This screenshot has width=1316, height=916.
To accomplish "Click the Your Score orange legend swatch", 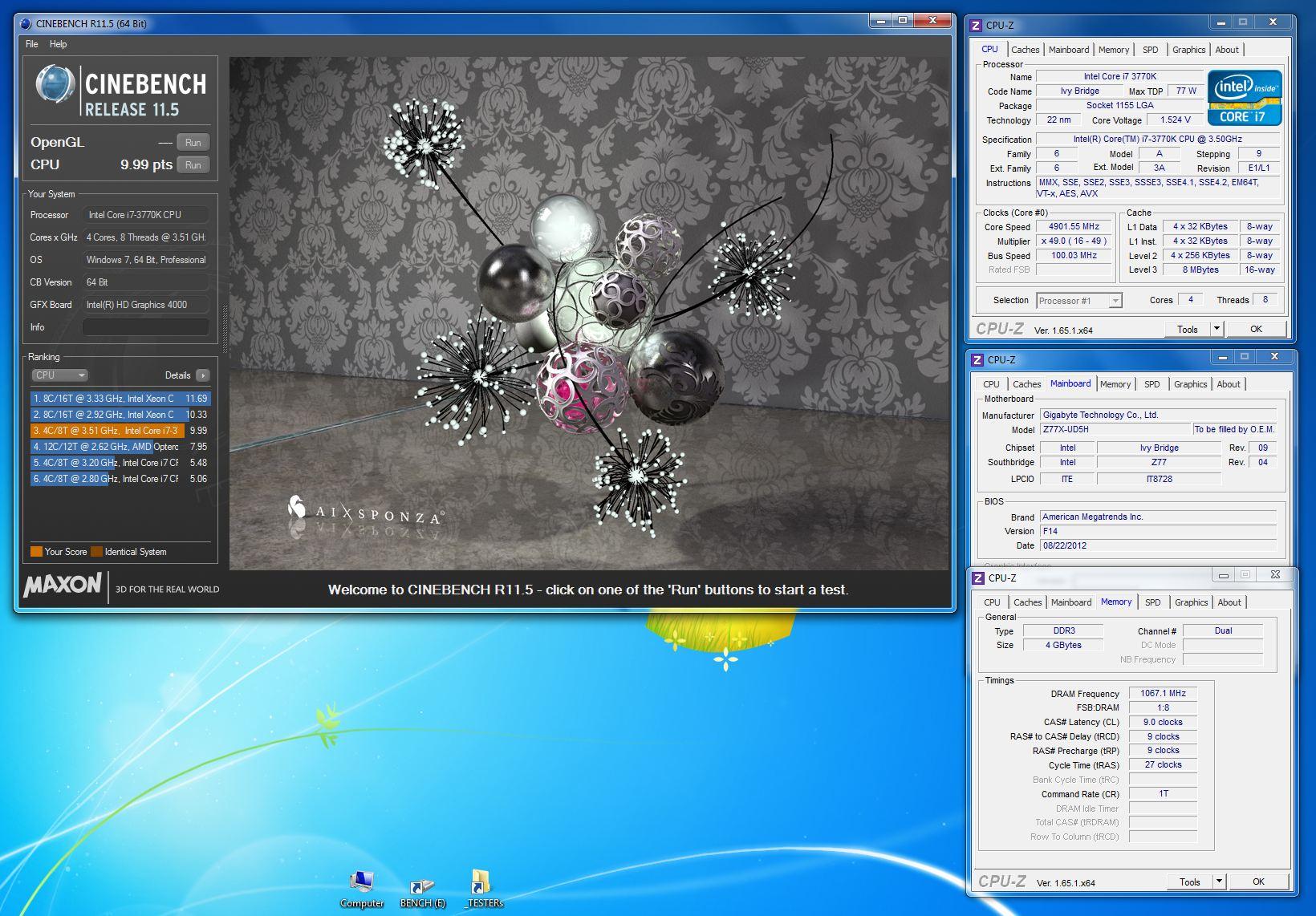I will pos(36,551).
